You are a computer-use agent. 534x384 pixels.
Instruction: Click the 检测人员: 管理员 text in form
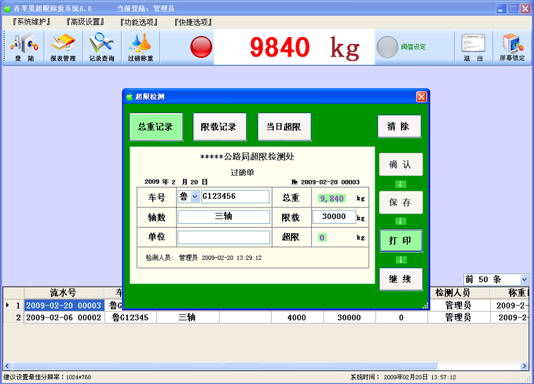click(171, 258)
